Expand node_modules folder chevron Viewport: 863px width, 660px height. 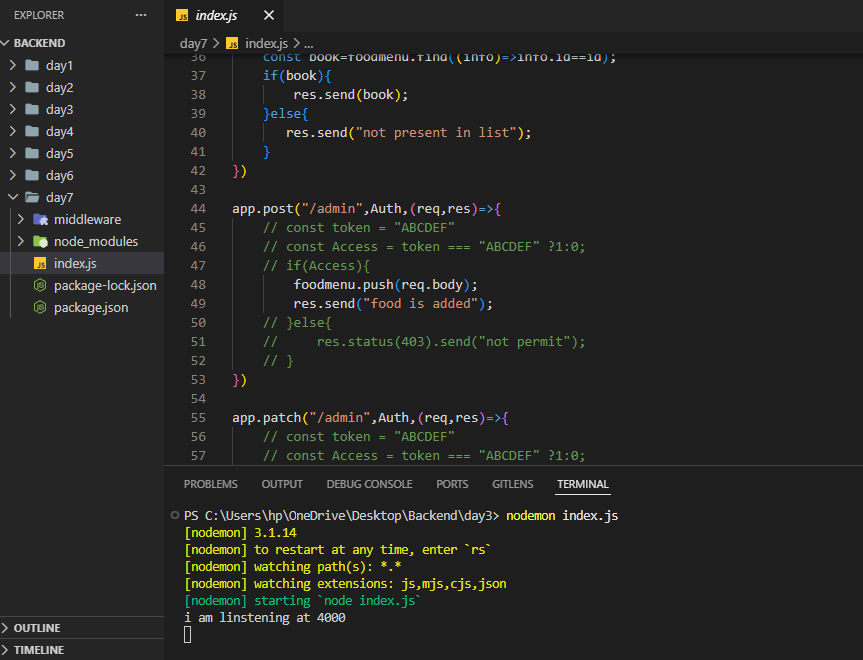[21, 241]
